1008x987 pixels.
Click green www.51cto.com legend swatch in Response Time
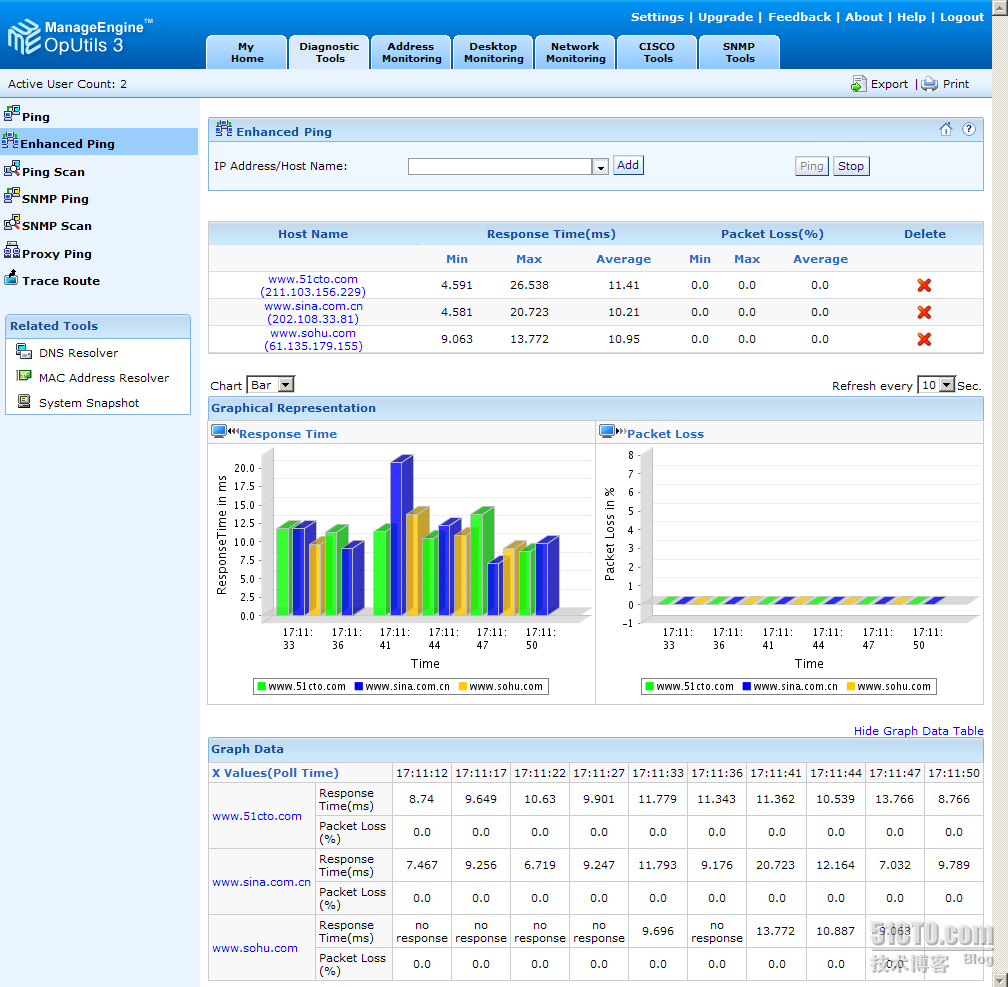[x=262, y=687]
